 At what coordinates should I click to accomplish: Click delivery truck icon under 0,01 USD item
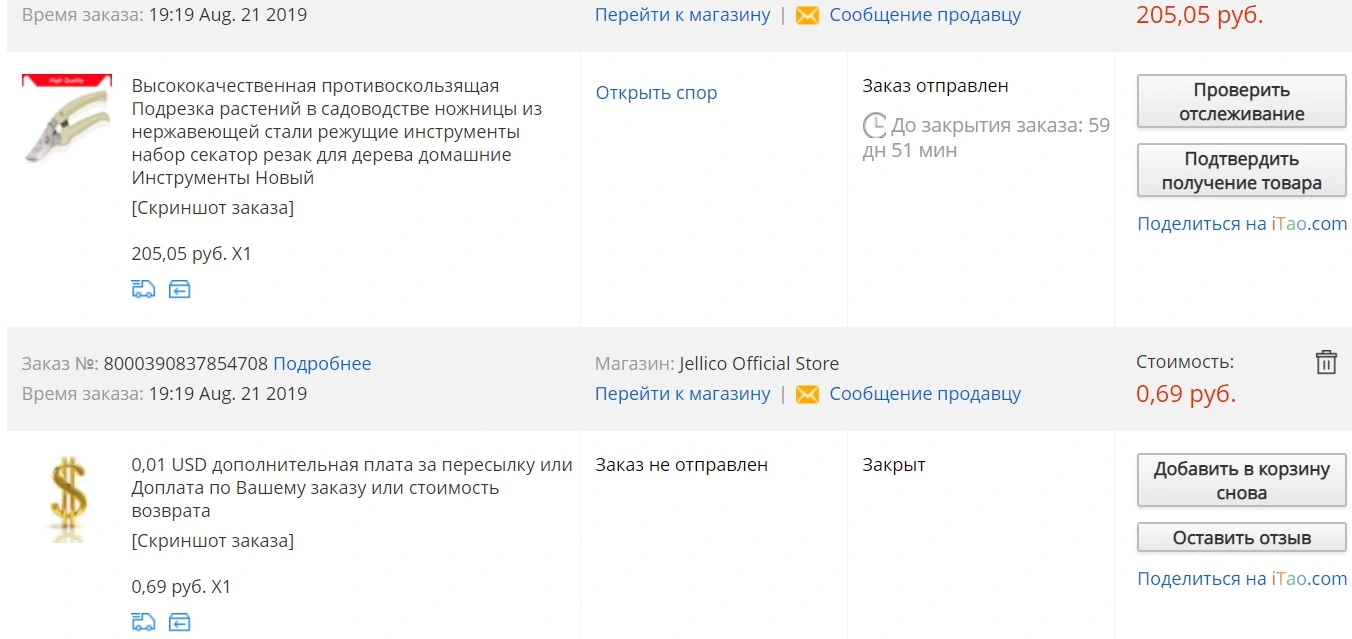tap(144, 622)
